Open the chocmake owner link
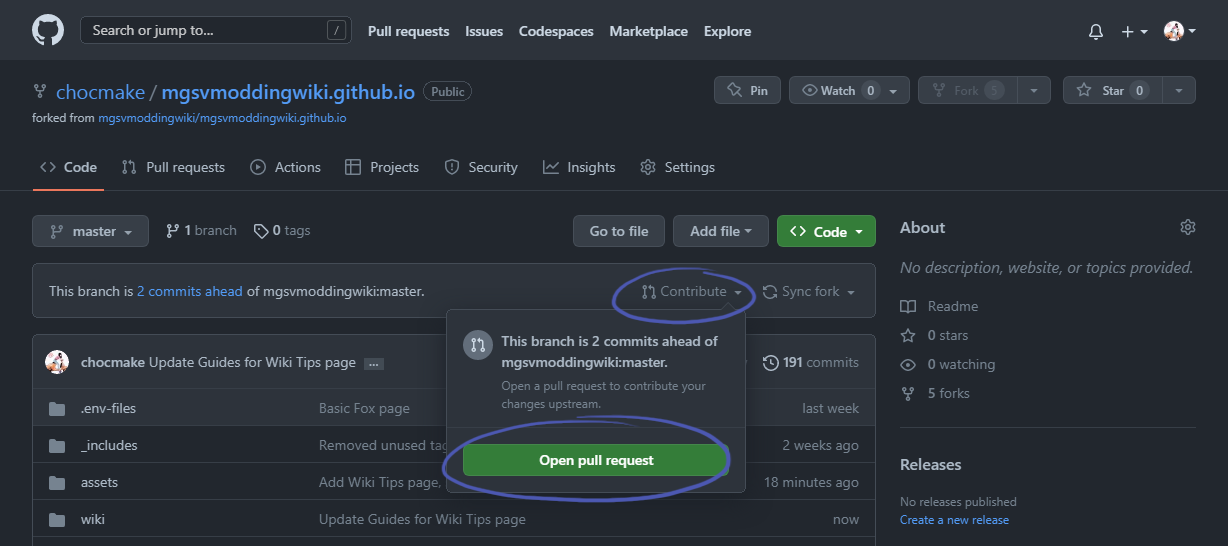Image resolution: width=1228 pixels, height=546 pixels. [100, 92]
